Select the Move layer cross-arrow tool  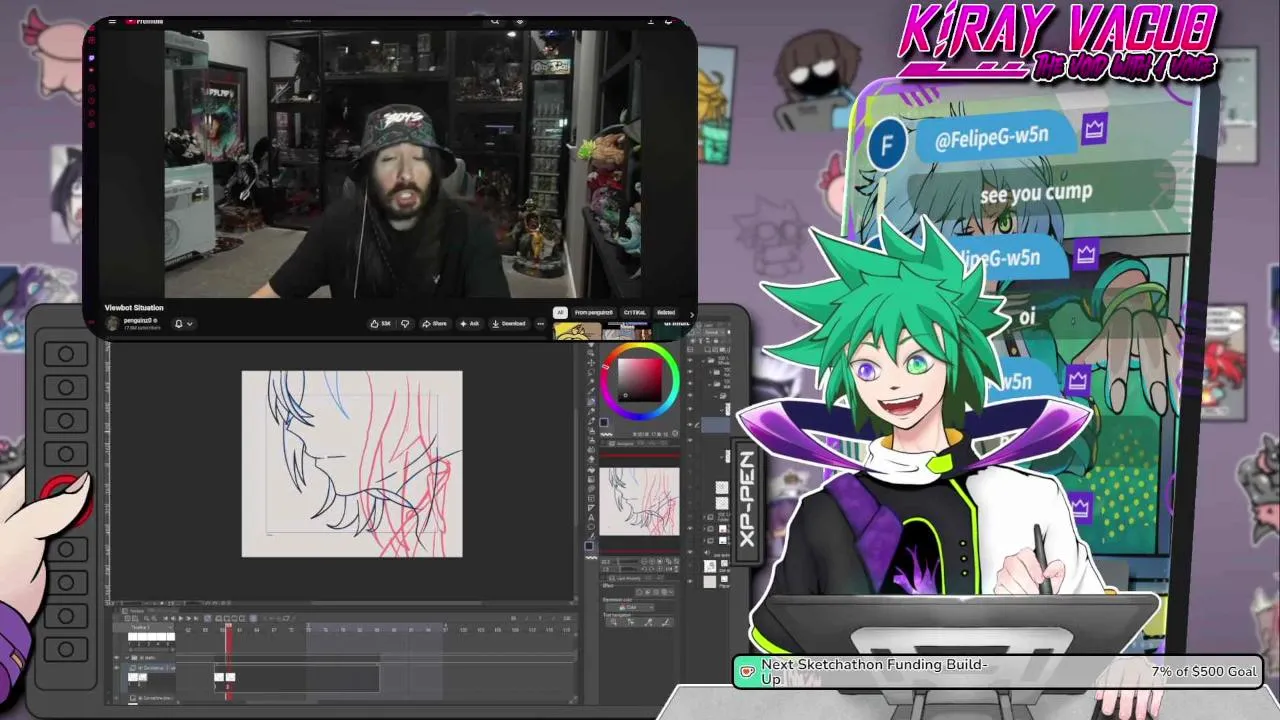pos(591,363)
